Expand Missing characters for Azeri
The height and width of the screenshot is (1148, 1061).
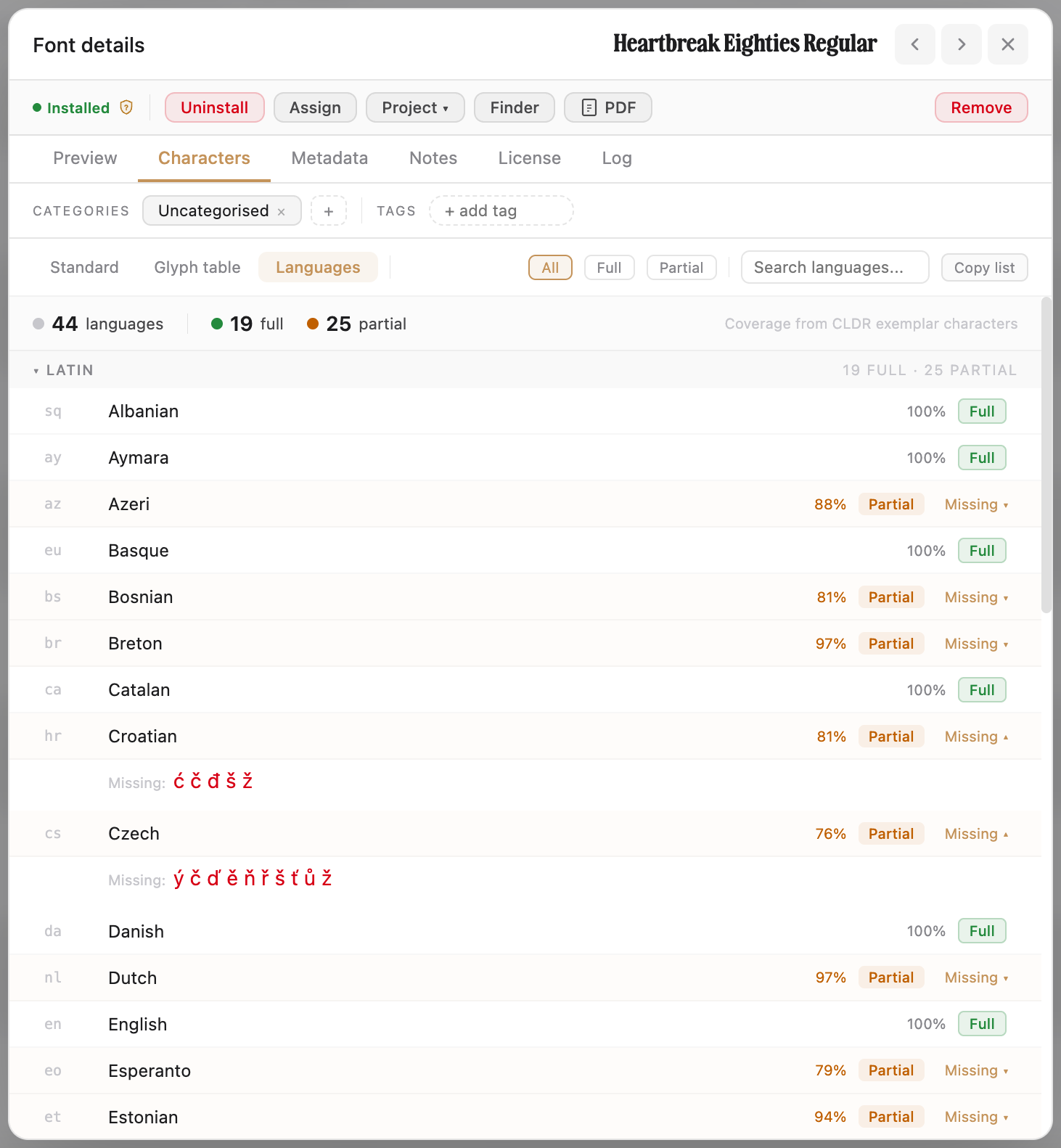[976, 504]
